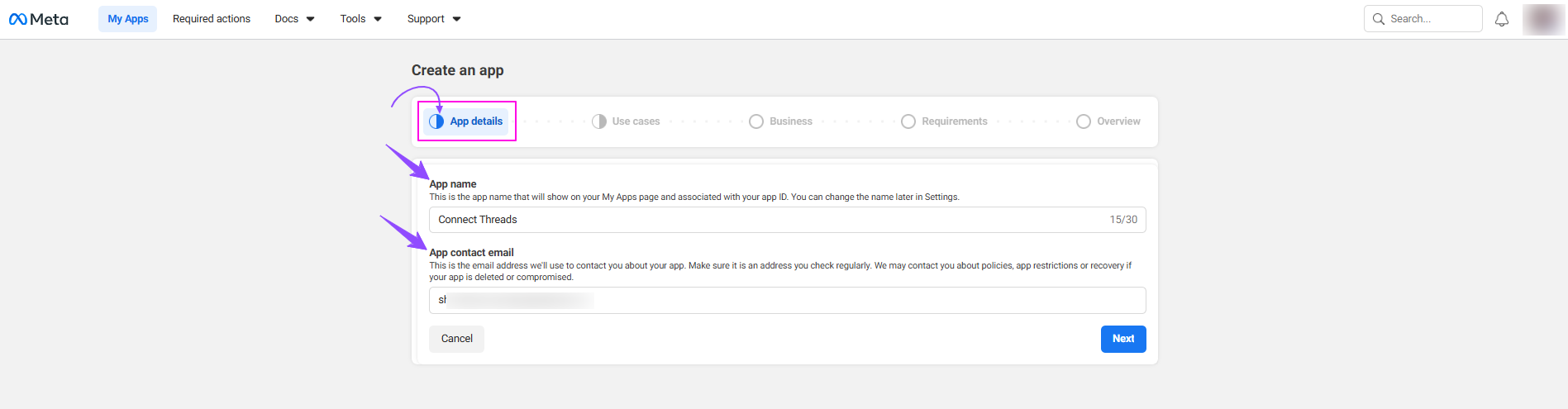Click the Requirements step circle icon

908,121
